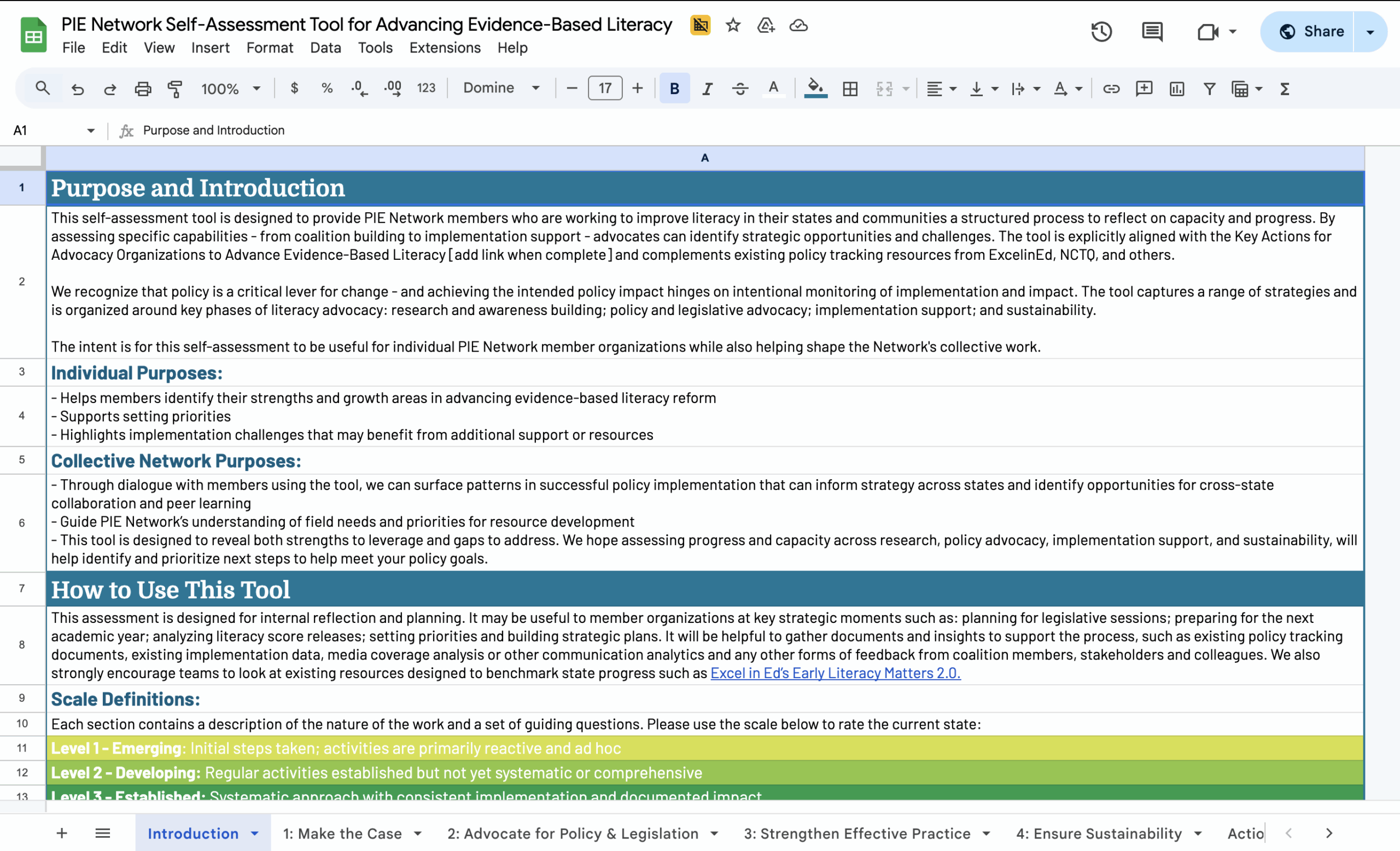
Task: Open Excel in Ed's Early Literacy Matters link
Action: (834, 673)
